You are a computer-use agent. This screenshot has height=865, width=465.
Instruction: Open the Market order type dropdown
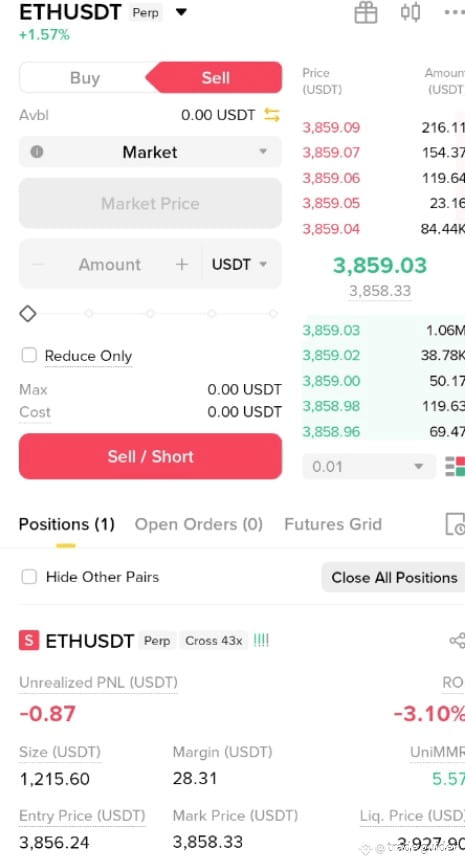[x=150, y=152]
